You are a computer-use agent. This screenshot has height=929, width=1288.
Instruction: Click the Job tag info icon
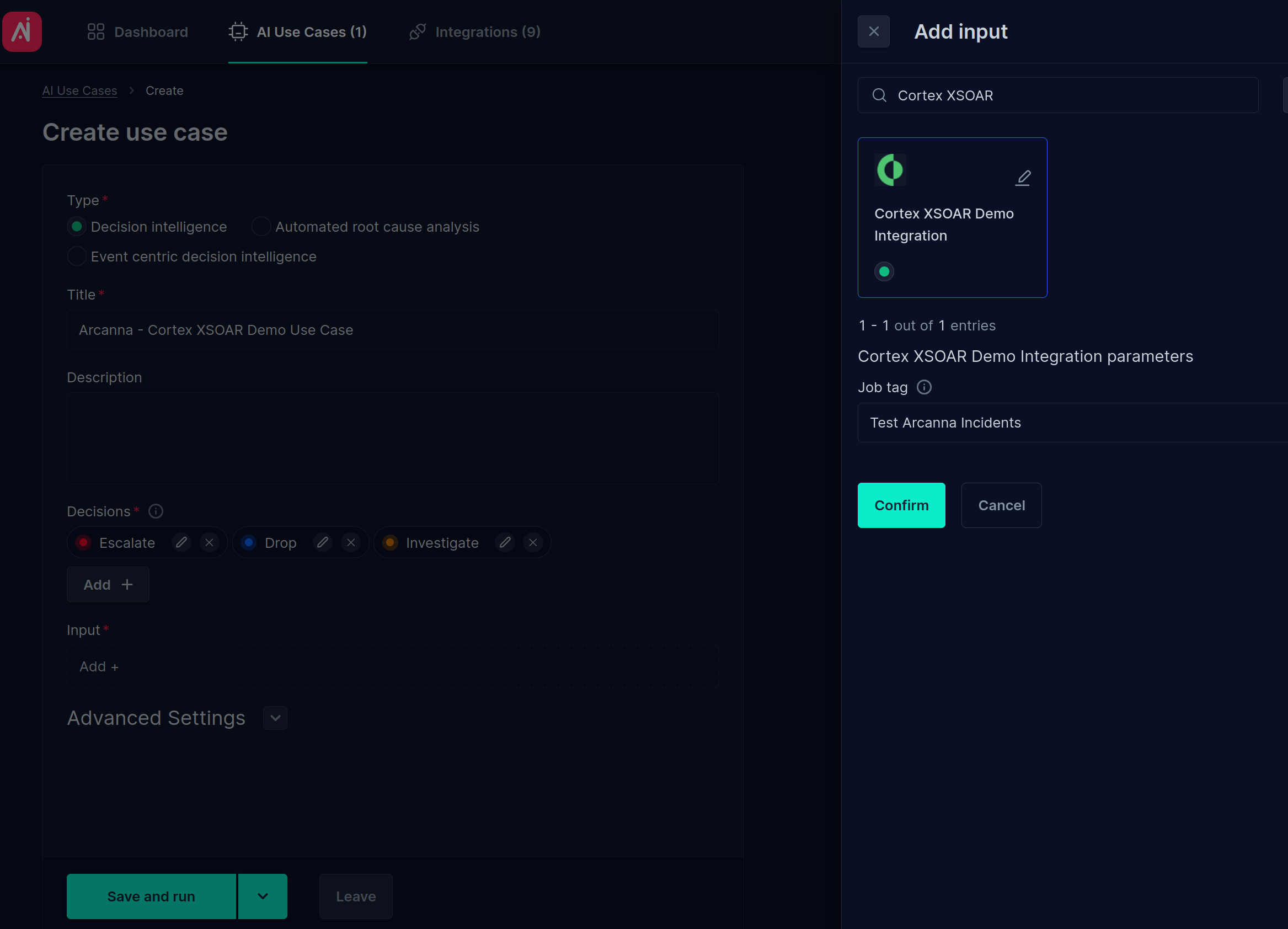924,387
